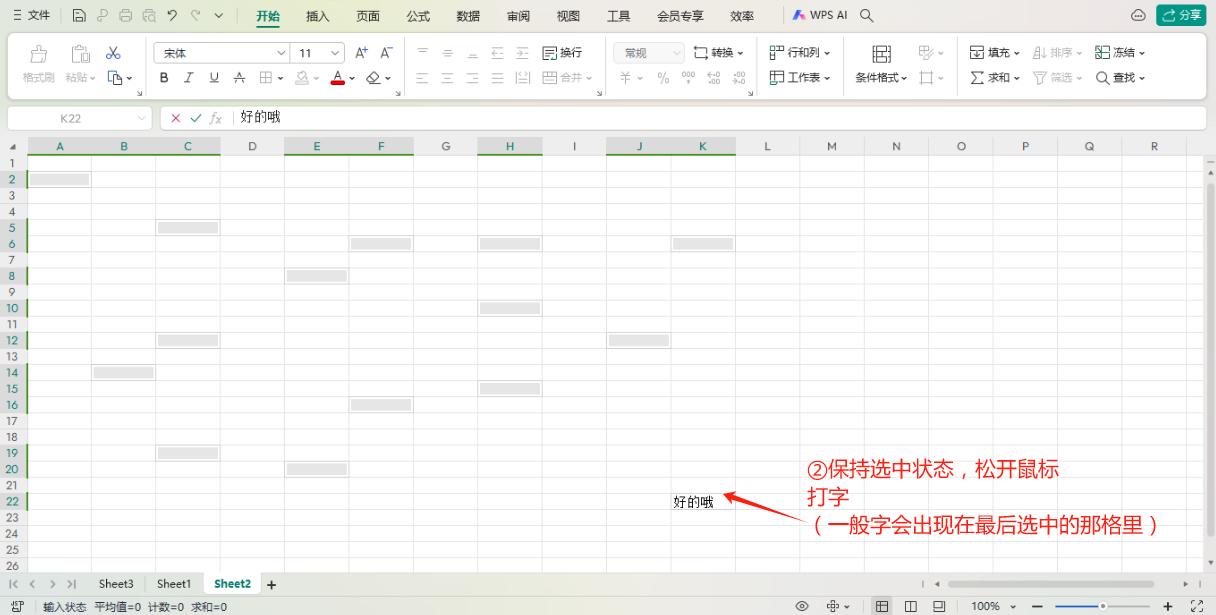Switch to the 审阅 tab
The width and height of the screenshot is (1216, 615).
coord(518,16)
